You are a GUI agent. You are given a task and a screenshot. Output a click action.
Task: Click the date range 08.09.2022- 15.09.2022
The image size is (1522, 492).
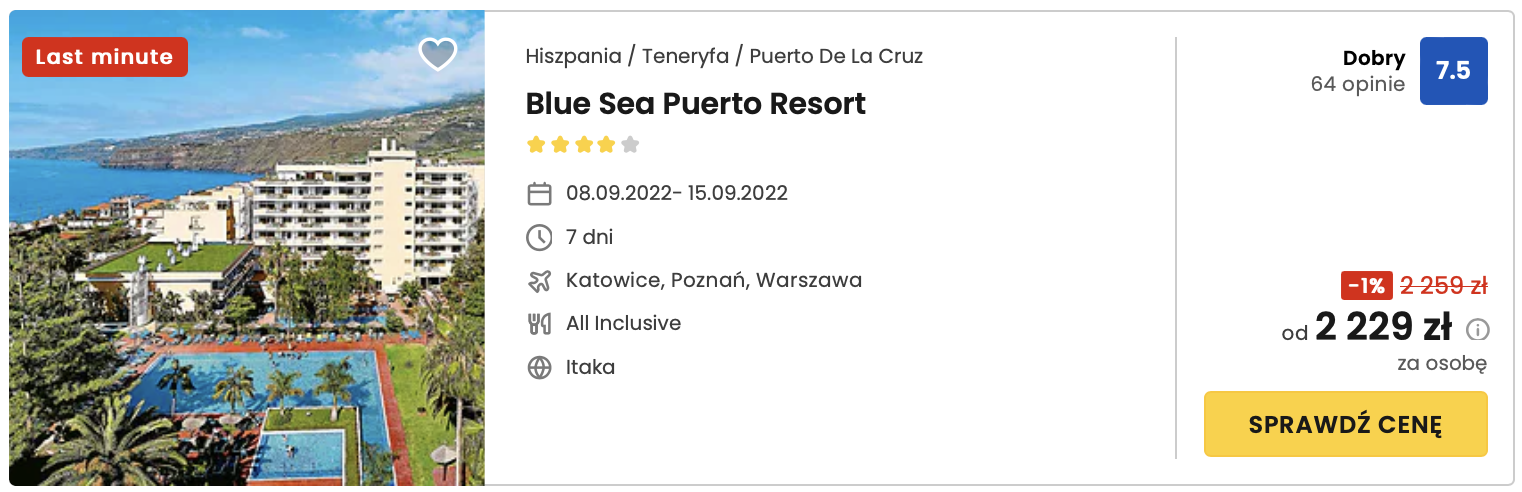tap(677, 193)
